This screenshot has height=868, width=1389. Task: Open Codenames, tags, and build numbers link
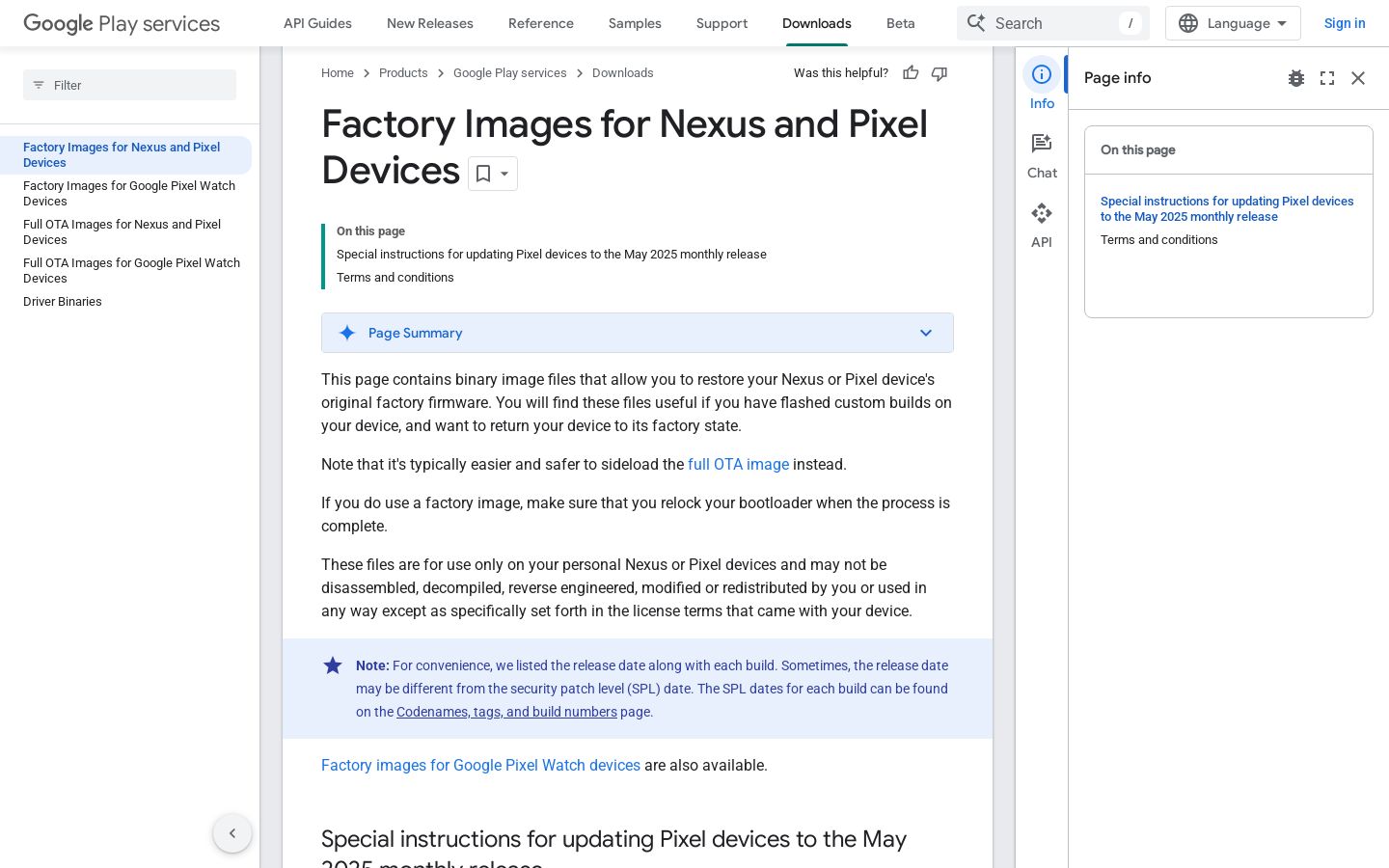pyautogui.click(x=506, y=712)
